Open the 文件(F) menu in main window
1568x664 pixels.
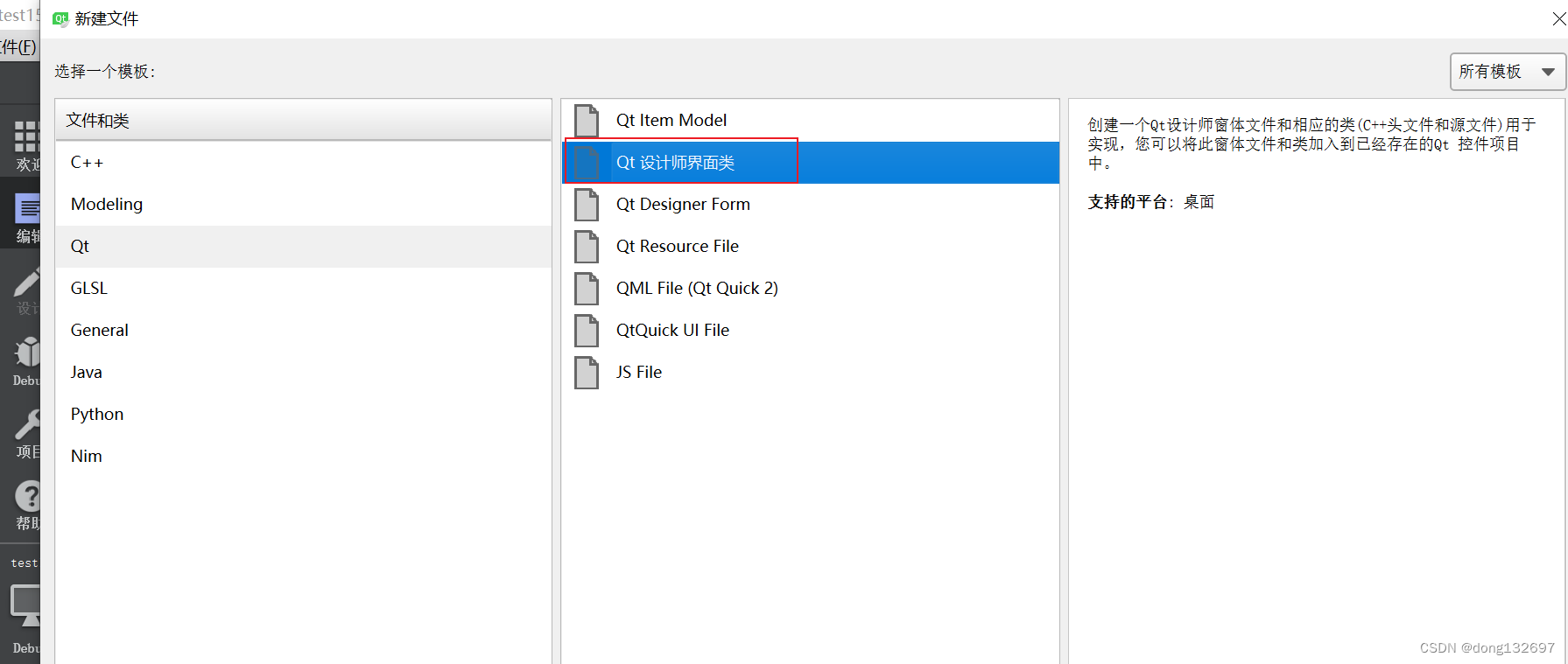pos(18,47)
